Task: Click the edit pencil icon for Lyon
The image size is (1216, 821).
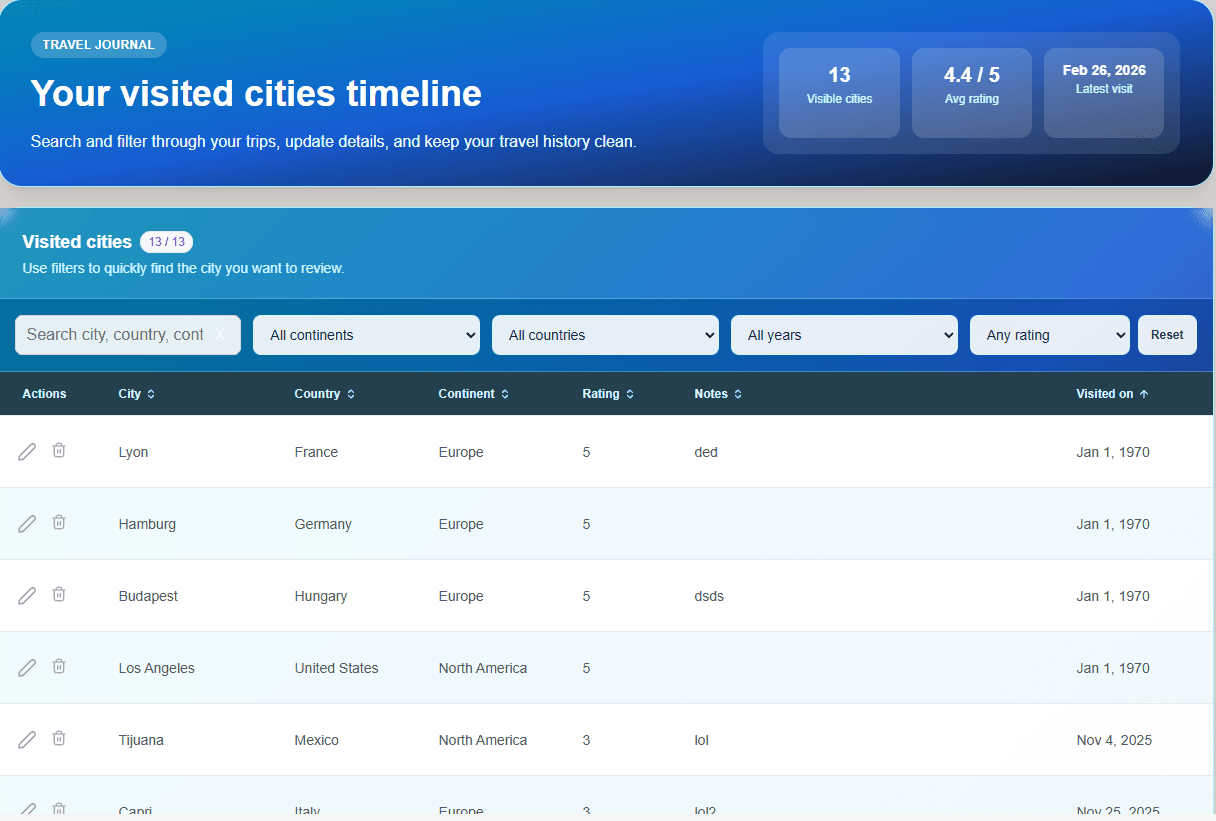Action: tap(27, 452)
